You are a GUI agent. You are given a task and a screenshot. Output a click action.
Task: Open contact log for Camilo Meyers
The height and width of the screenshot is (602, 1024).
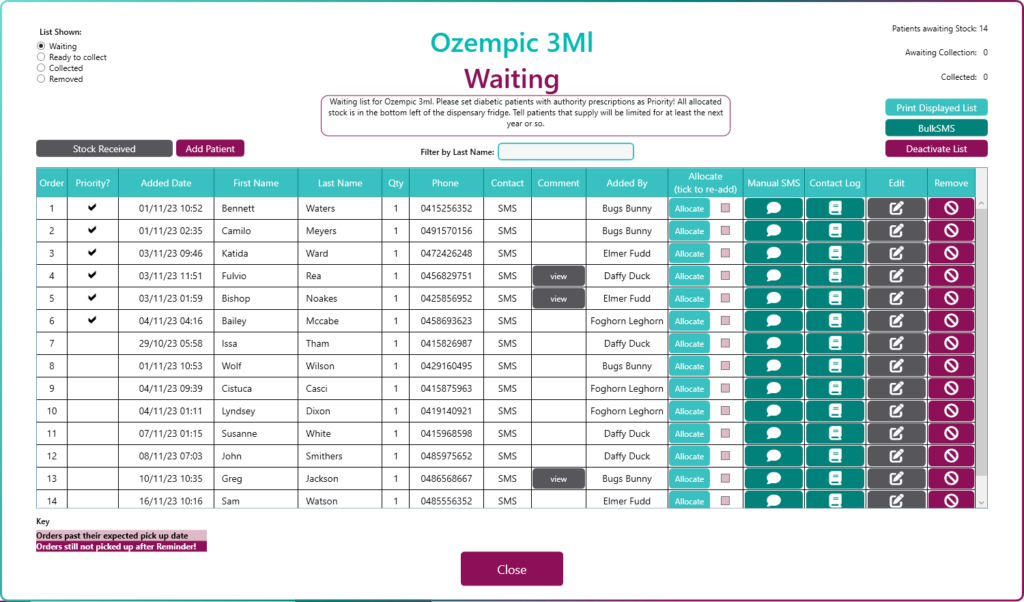click(x=835, y=231)
